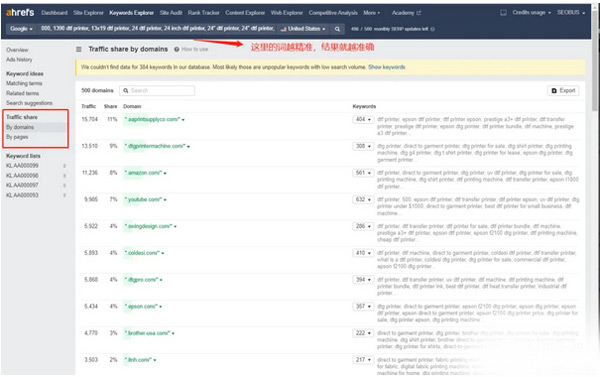Click the coldesi.com domain link
This screenshot has width=600, height=377.
pyautogui.click(x=142, y=253)
